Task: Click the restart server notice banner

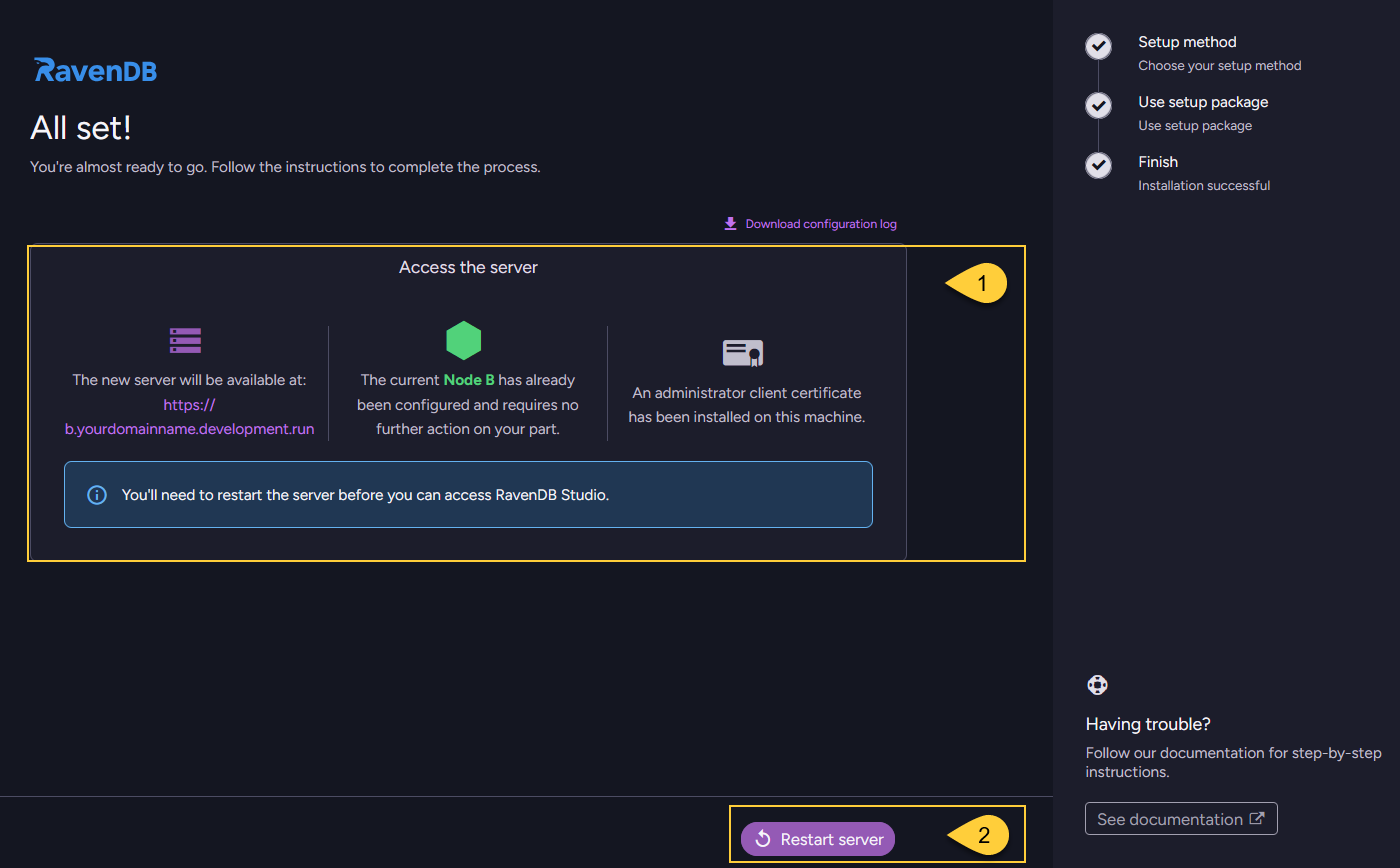Action: point(468,495)
